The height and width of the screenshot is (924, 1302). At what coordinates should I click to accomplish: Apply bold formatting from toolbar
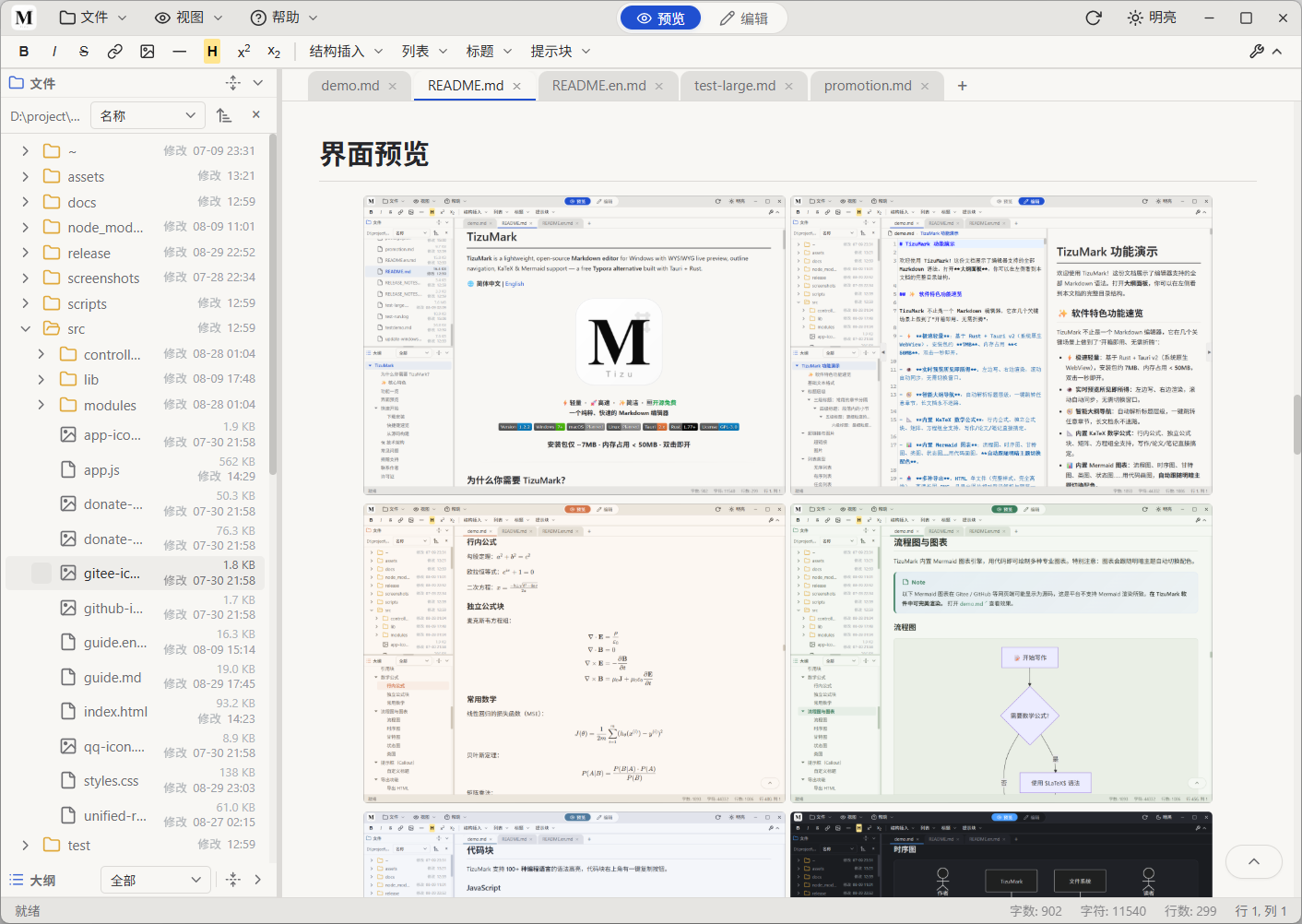(x=24, y=52)
